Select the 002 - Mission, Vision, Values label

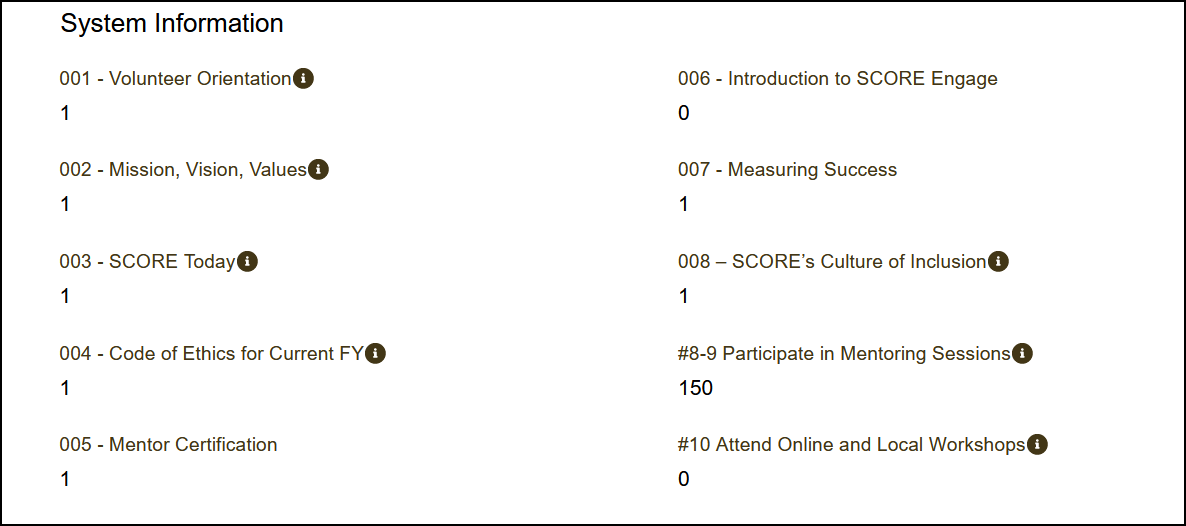pyautogui.click(x=183, y=170)
